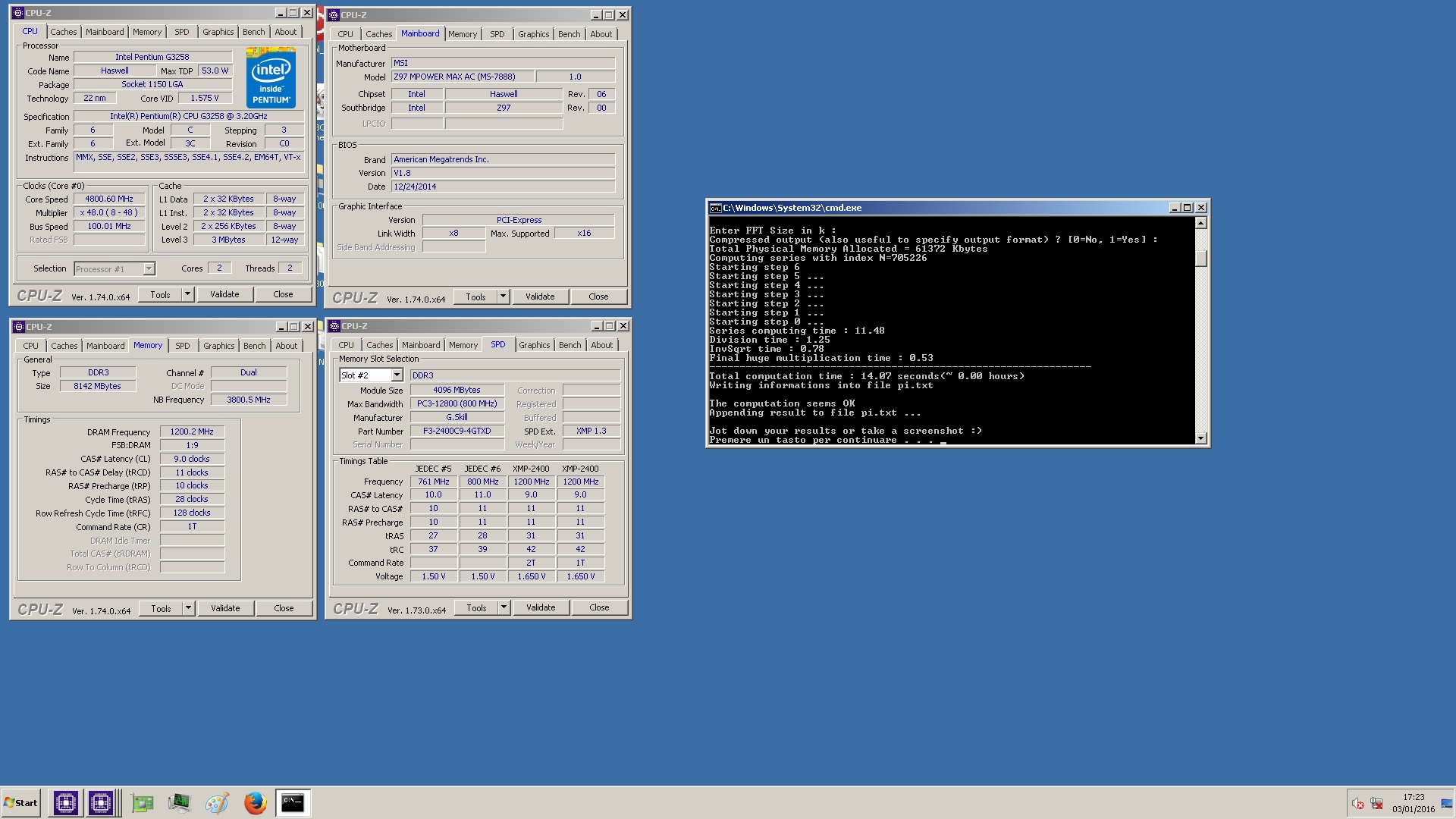Open Bench tab in CPU window
The height and width of the screenshot is (819, 1456).
(x=254, y=32)
